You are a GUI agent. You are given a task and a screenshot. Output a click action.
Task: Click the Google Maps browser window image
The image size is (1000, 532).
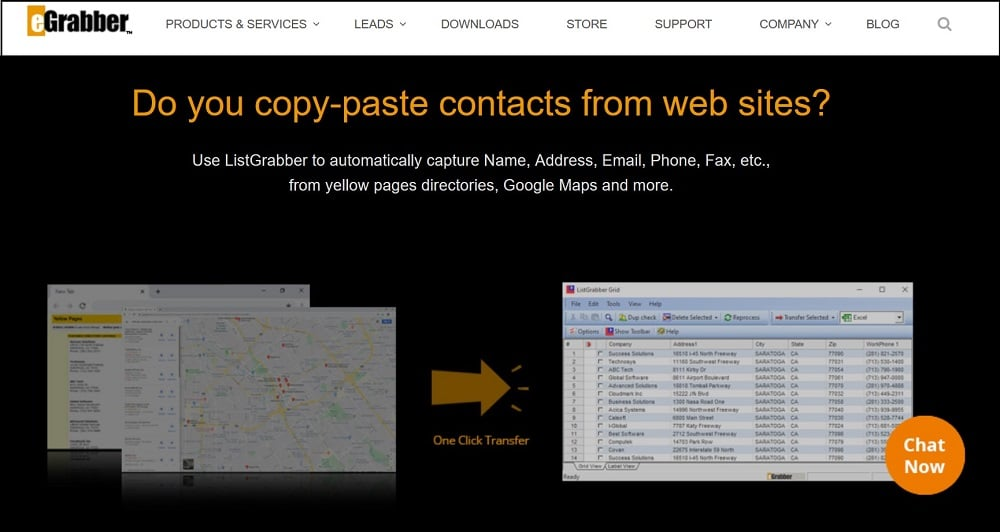point(258,389)
